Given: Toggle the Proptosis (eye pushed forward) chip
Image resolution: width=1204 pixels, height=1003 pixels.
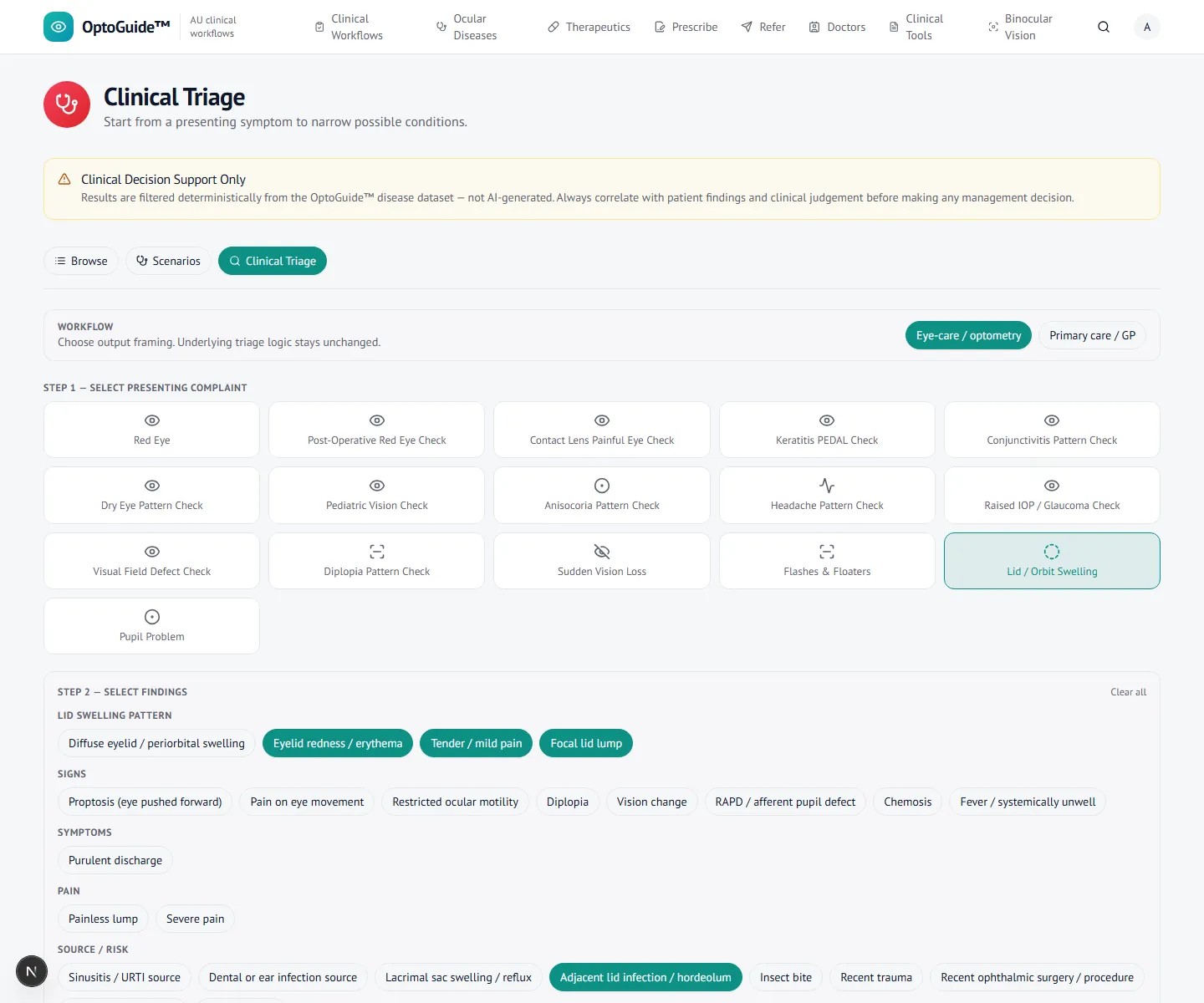Looking at the screenshot, I should tap(145, 802).
